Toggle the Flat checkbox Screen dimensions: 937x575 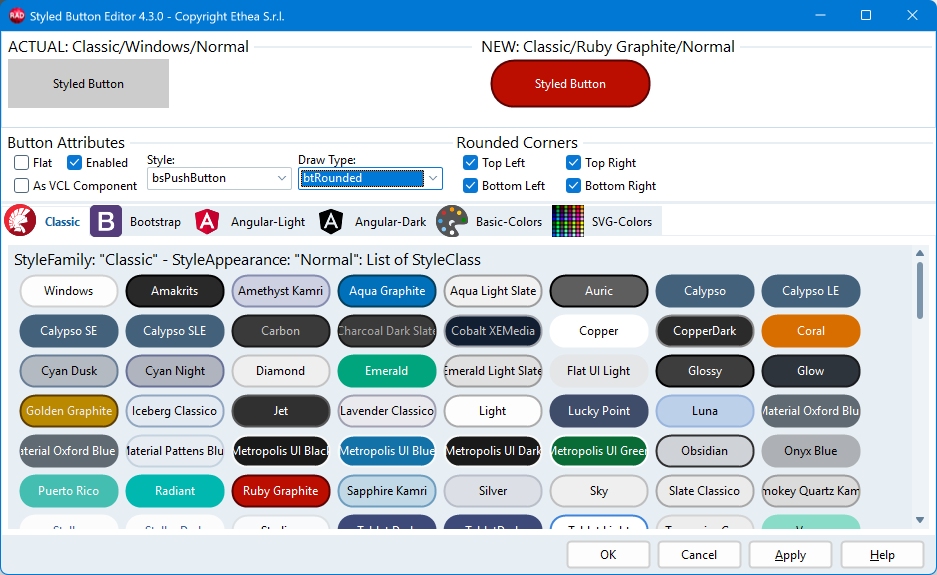[x=22, y=163]
